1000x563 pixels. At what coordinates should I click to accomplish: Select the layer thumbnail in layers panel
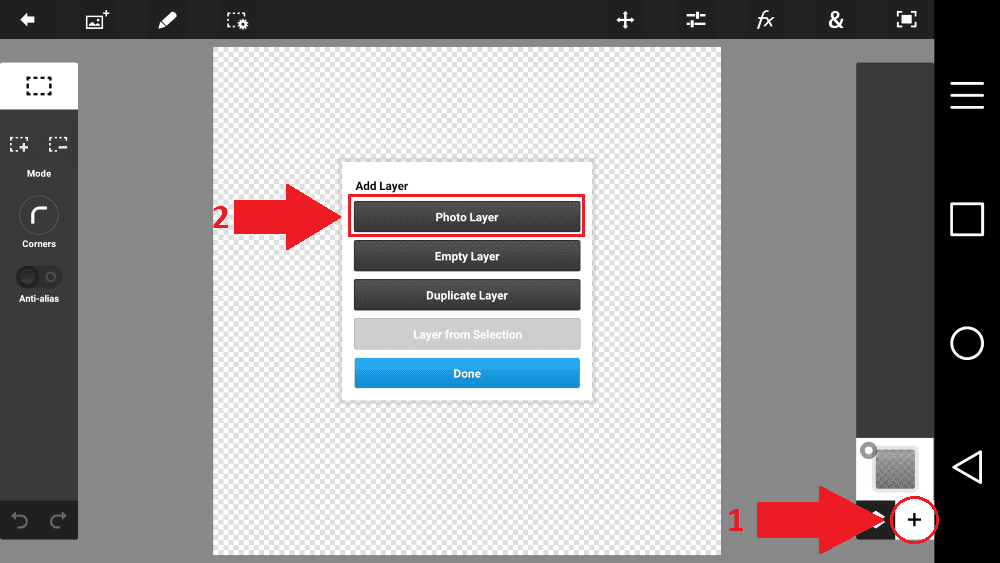point(894,468)
